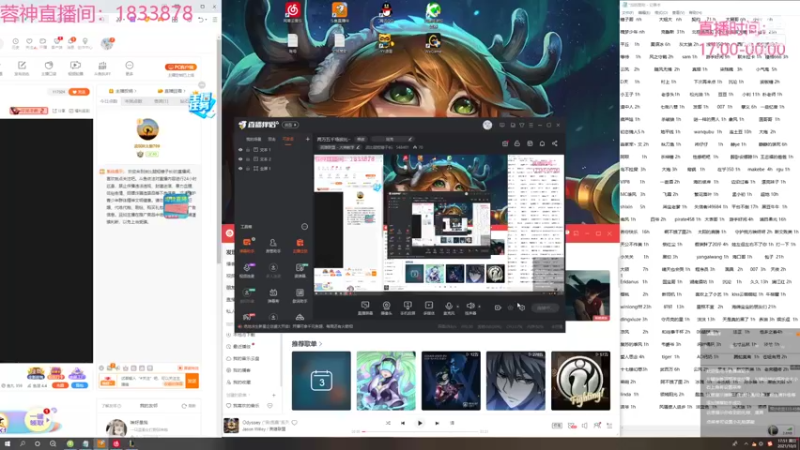
Task: Add a new scene with plus button
Action: coord(307,139)
